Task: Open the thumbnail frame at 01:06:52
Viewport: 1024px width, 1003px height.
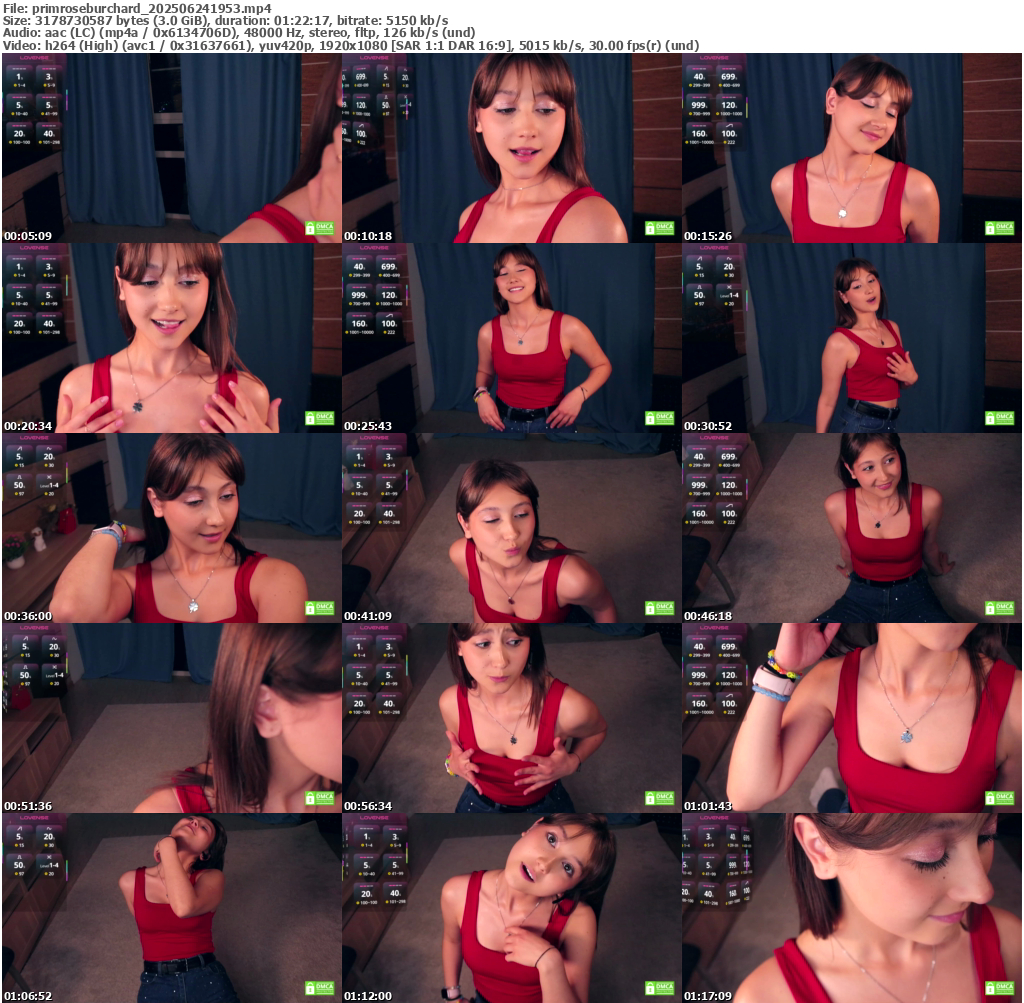Action: click(172, 908)
